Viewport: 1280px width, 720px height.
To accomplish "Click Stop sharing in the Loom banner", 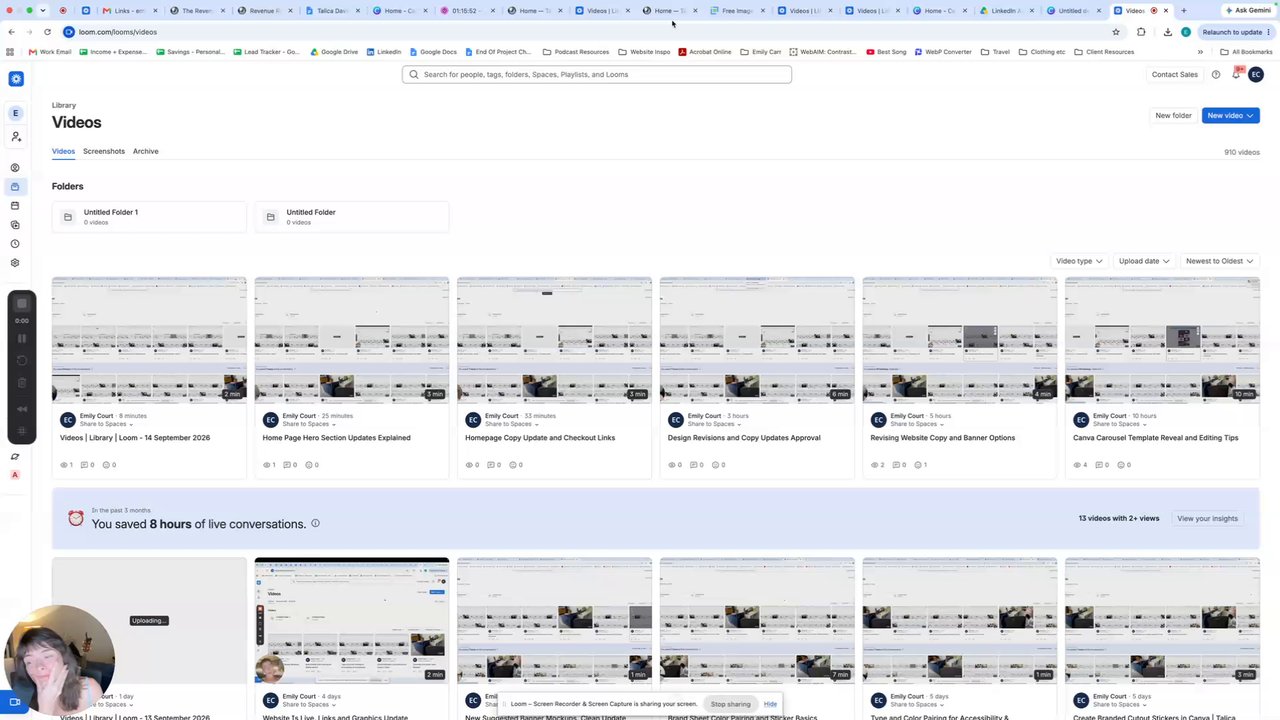I will coord(730,704).
